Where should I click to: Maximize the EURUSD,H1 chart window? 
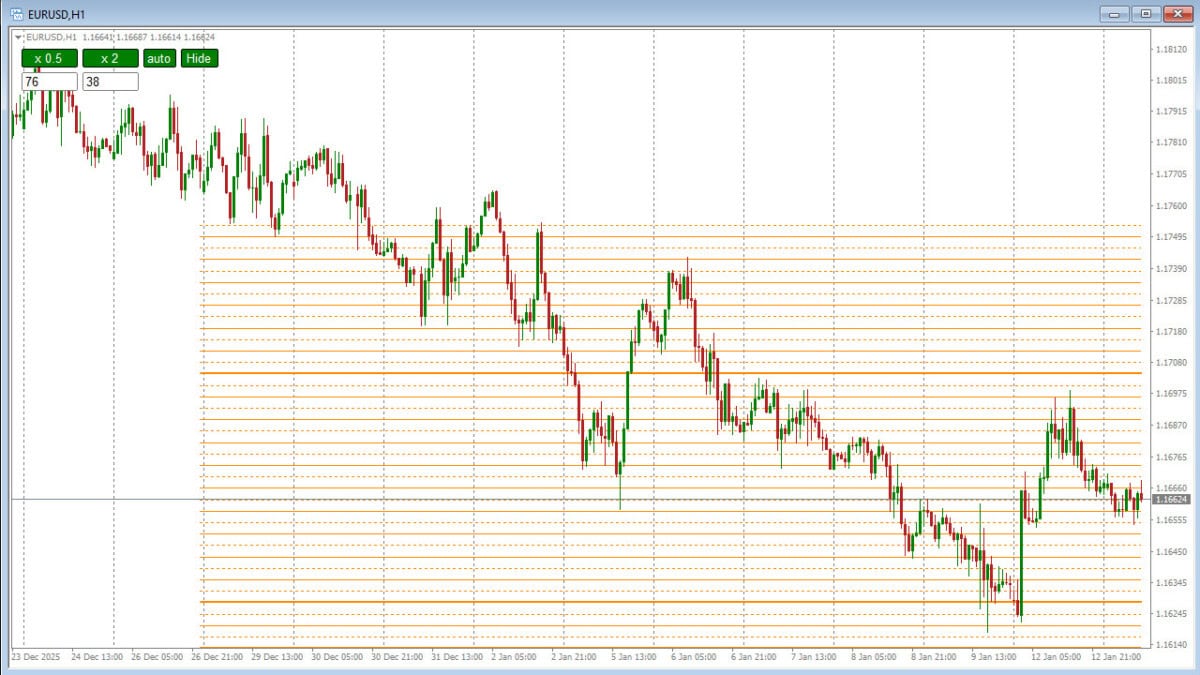[1145, 14]
